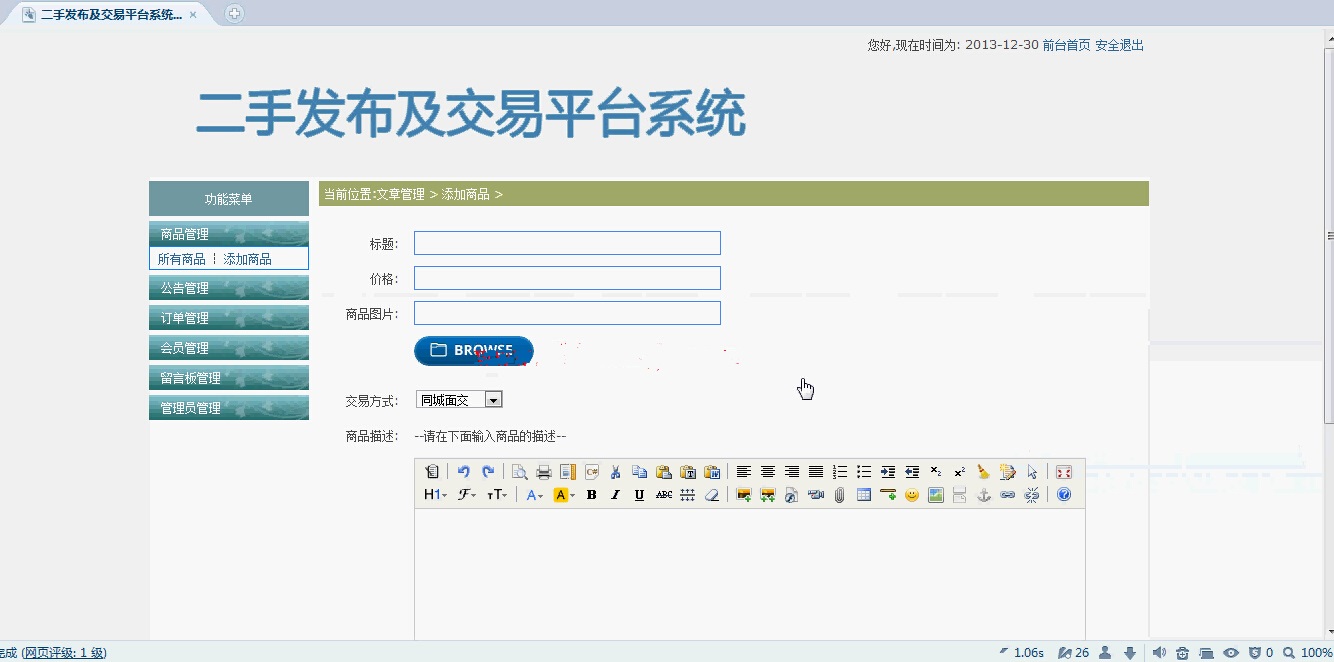The image size is (1334, 662).
Task: Apply superscript formatting
Action: [960, 472]
